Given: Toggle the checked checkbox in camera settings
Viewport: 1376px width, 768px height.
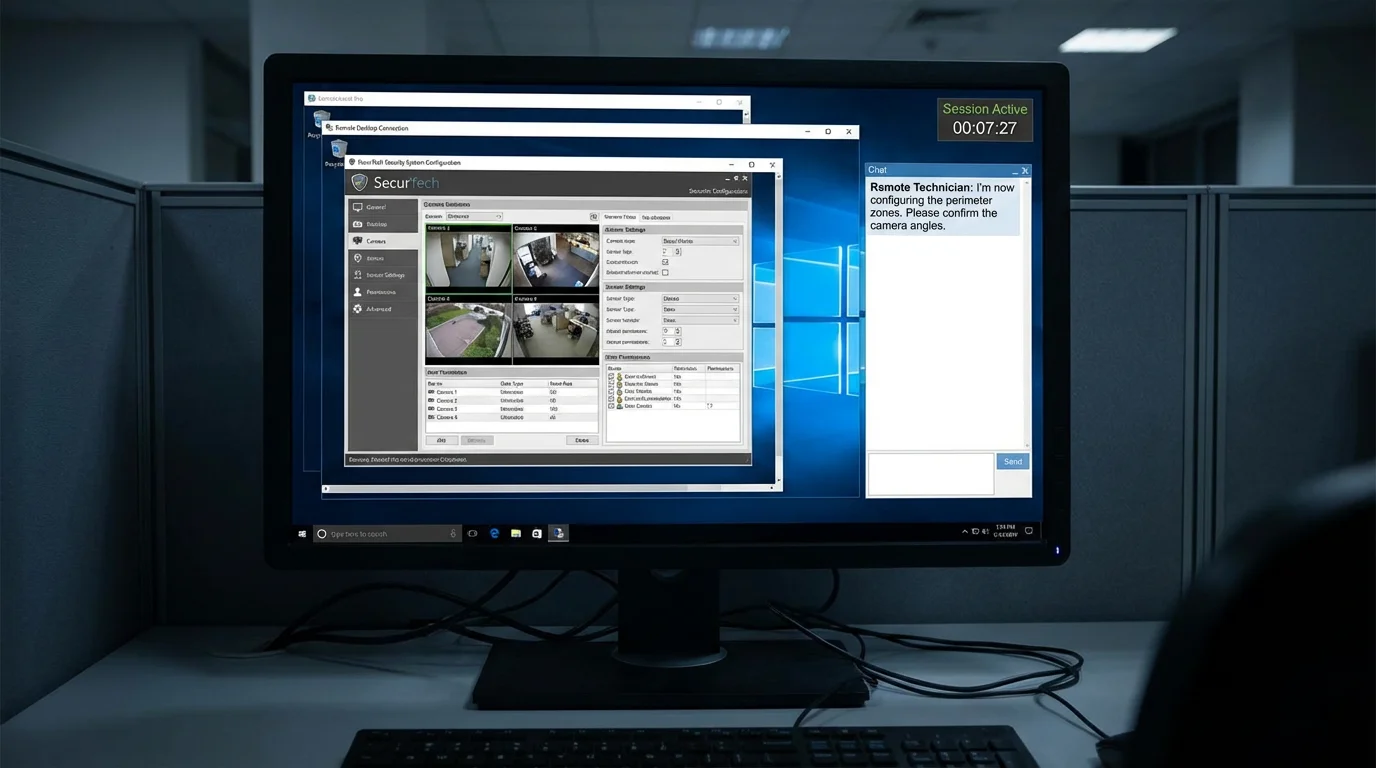Looking at the screenshot, I should tap(666, 262).
